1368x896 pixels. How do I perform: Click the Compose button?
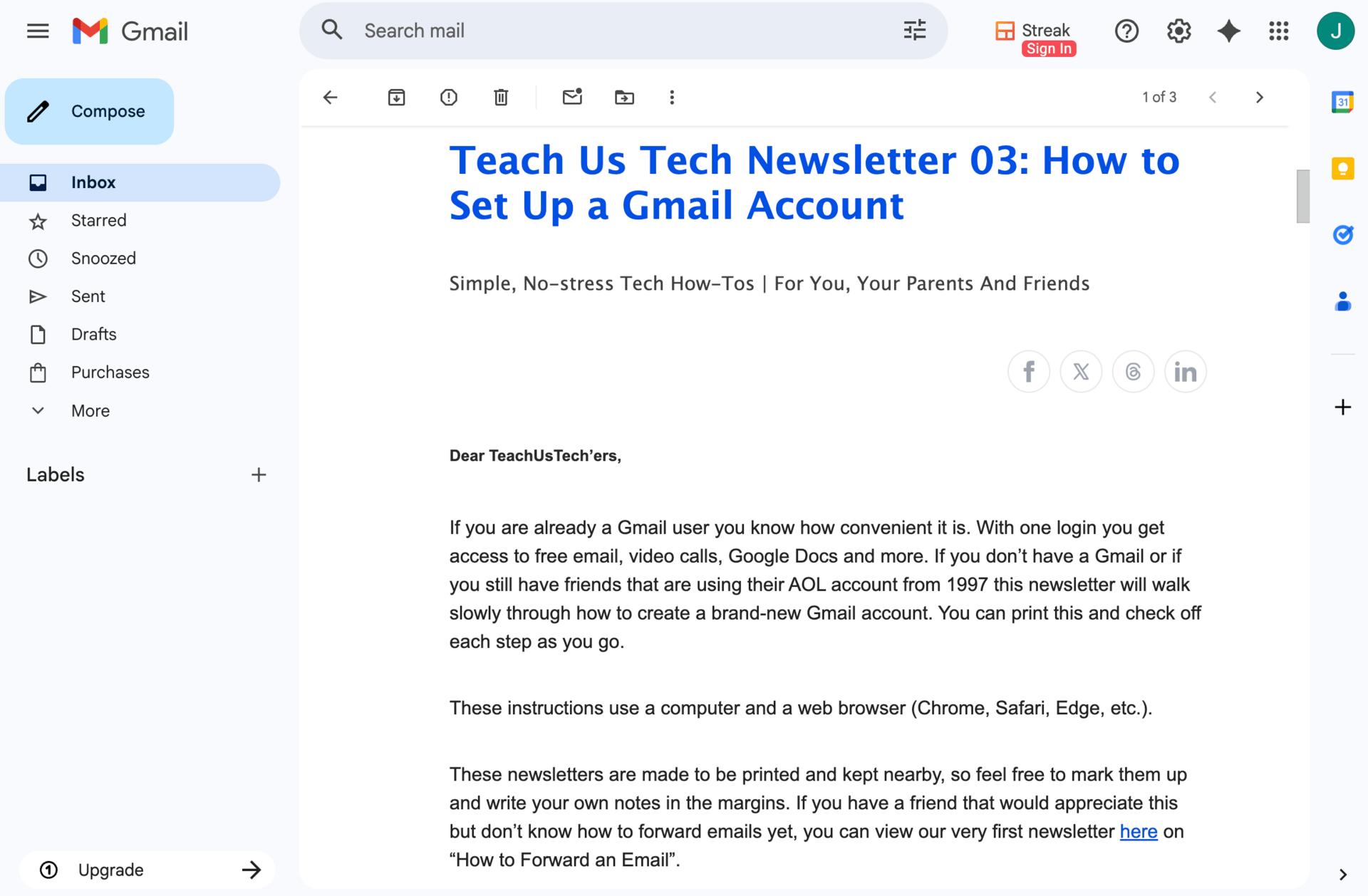[x=90, y=111]
